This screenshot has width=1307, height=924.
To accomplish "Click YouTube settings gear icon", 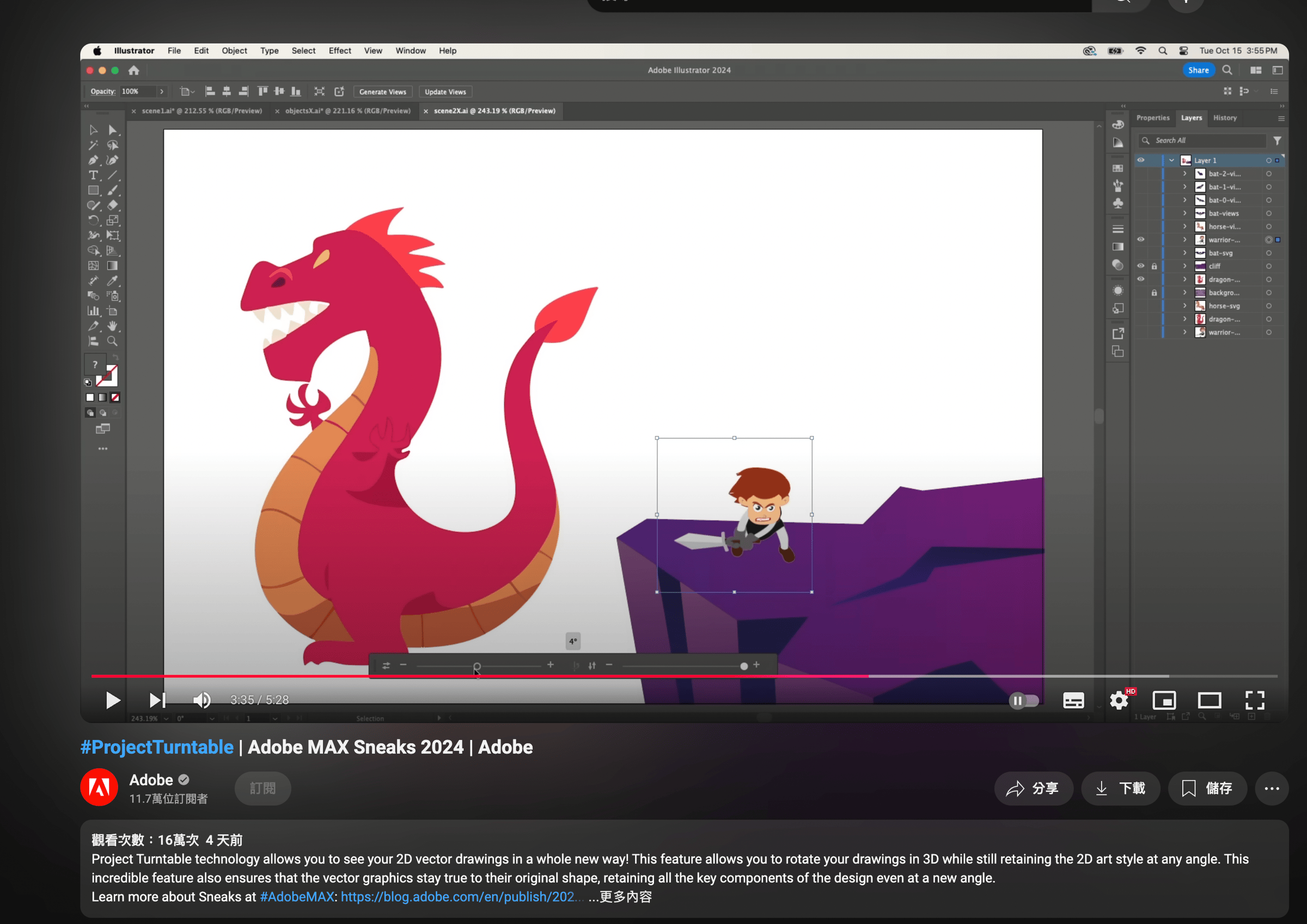I will 1119,700.
